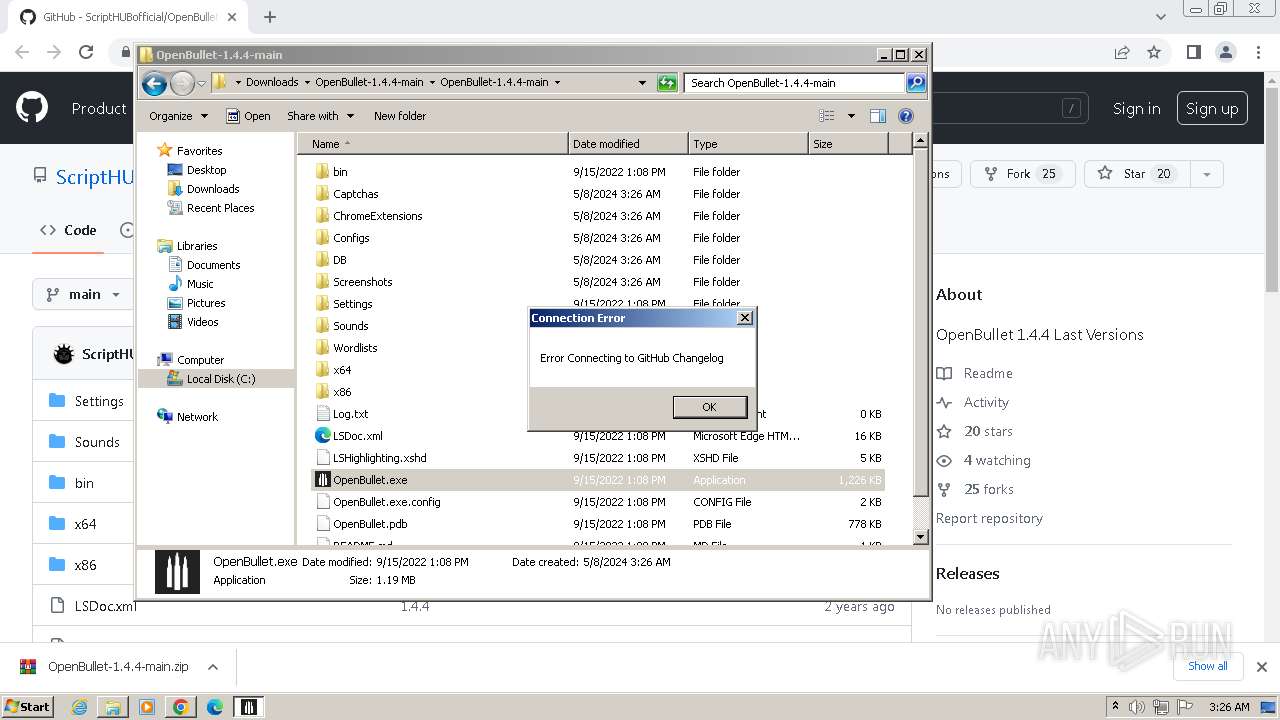The height and width of the screenshot is (720, 1280).
Task: Close the Connection Error dialog
Action: [744, 318]
